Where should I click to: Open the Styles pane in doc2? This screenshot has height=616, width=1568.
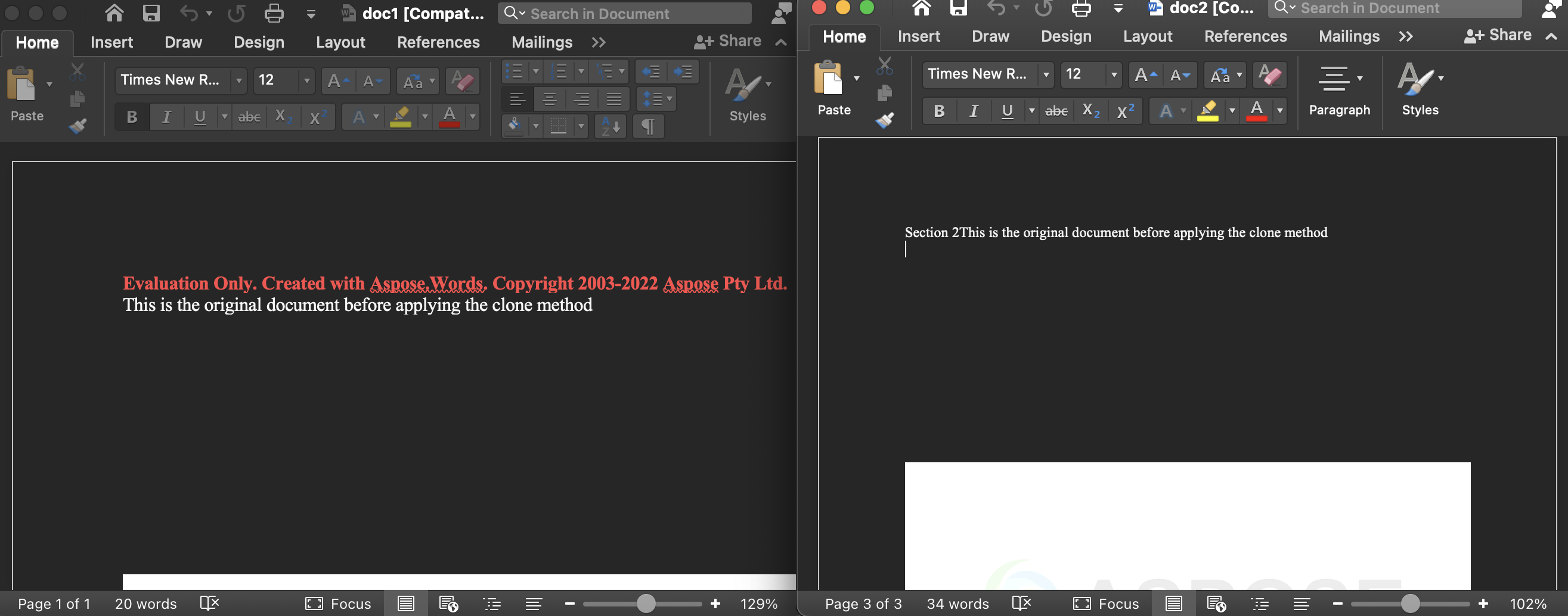coord(1420,91)
